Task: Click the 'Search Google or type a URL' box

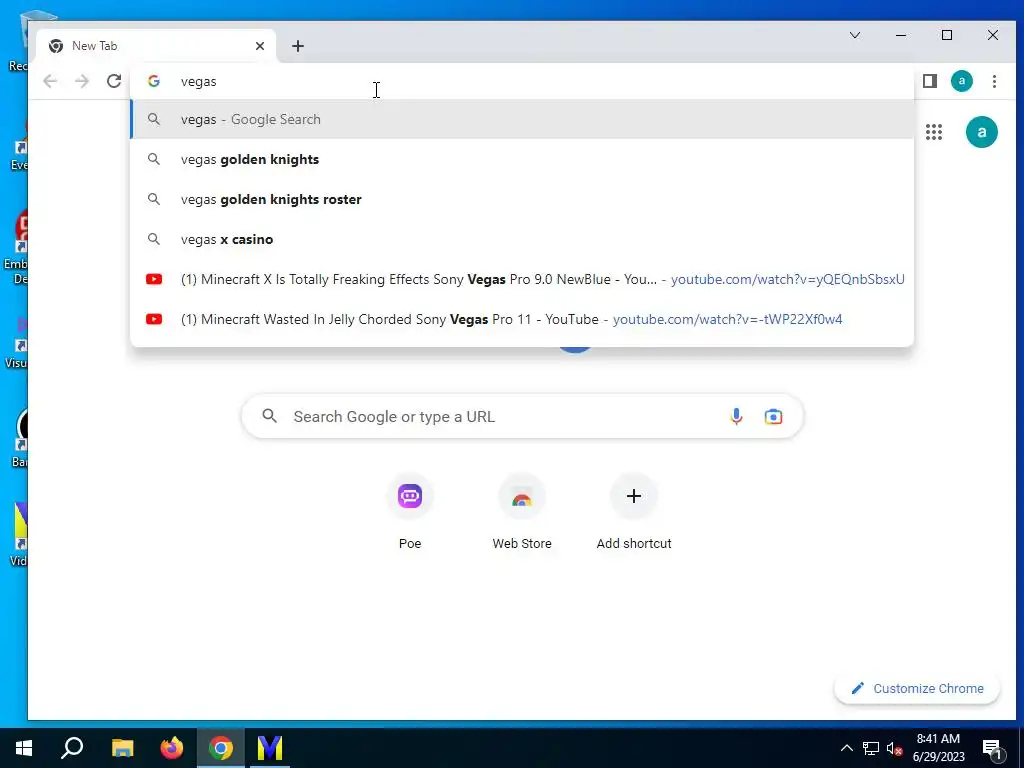Action: (522, 416)
